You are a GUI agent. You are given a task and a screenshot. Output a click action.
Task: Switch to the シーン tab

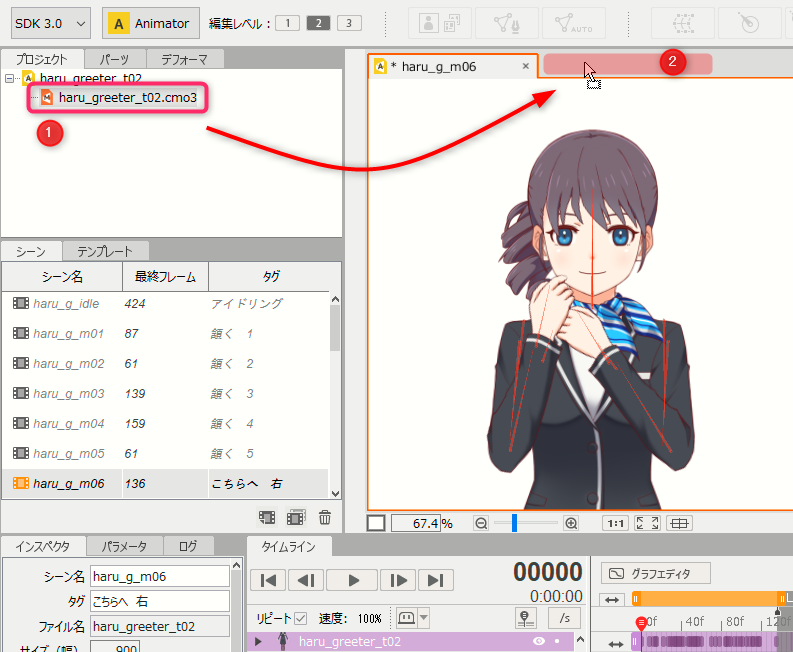(31, 251)
